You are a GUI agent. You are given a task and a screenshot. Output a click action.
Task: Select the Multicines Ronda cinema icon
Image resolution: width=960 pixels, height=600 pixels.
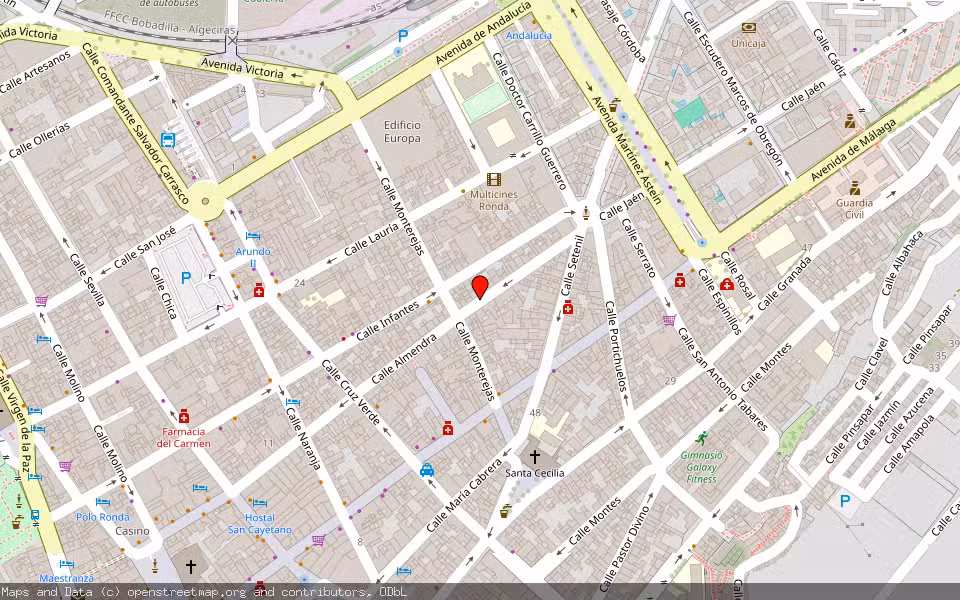[494, 179]
